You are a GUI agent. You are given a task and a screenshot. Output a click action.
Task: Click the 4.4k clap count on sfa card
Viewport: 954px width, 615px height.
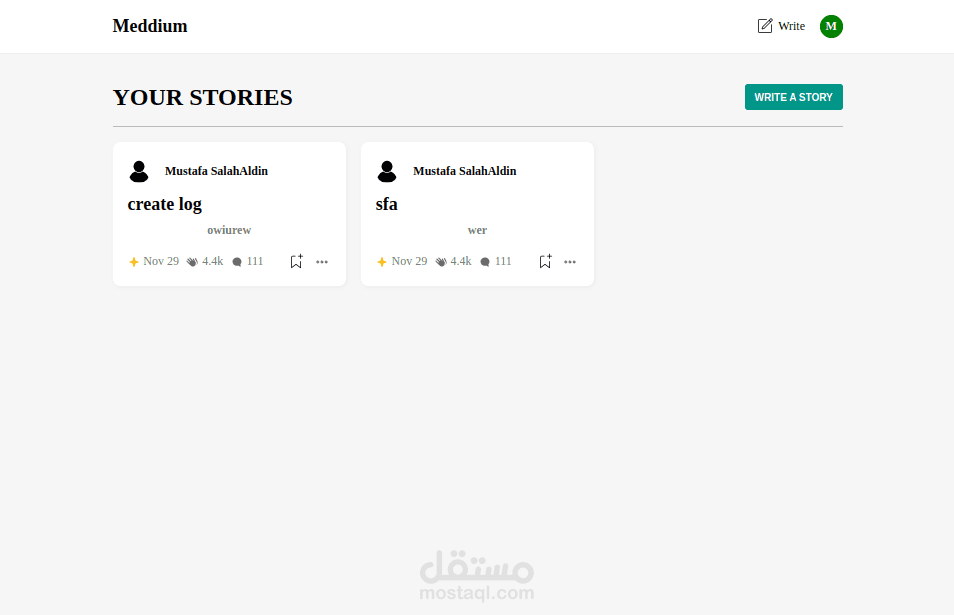click(461, 261)
